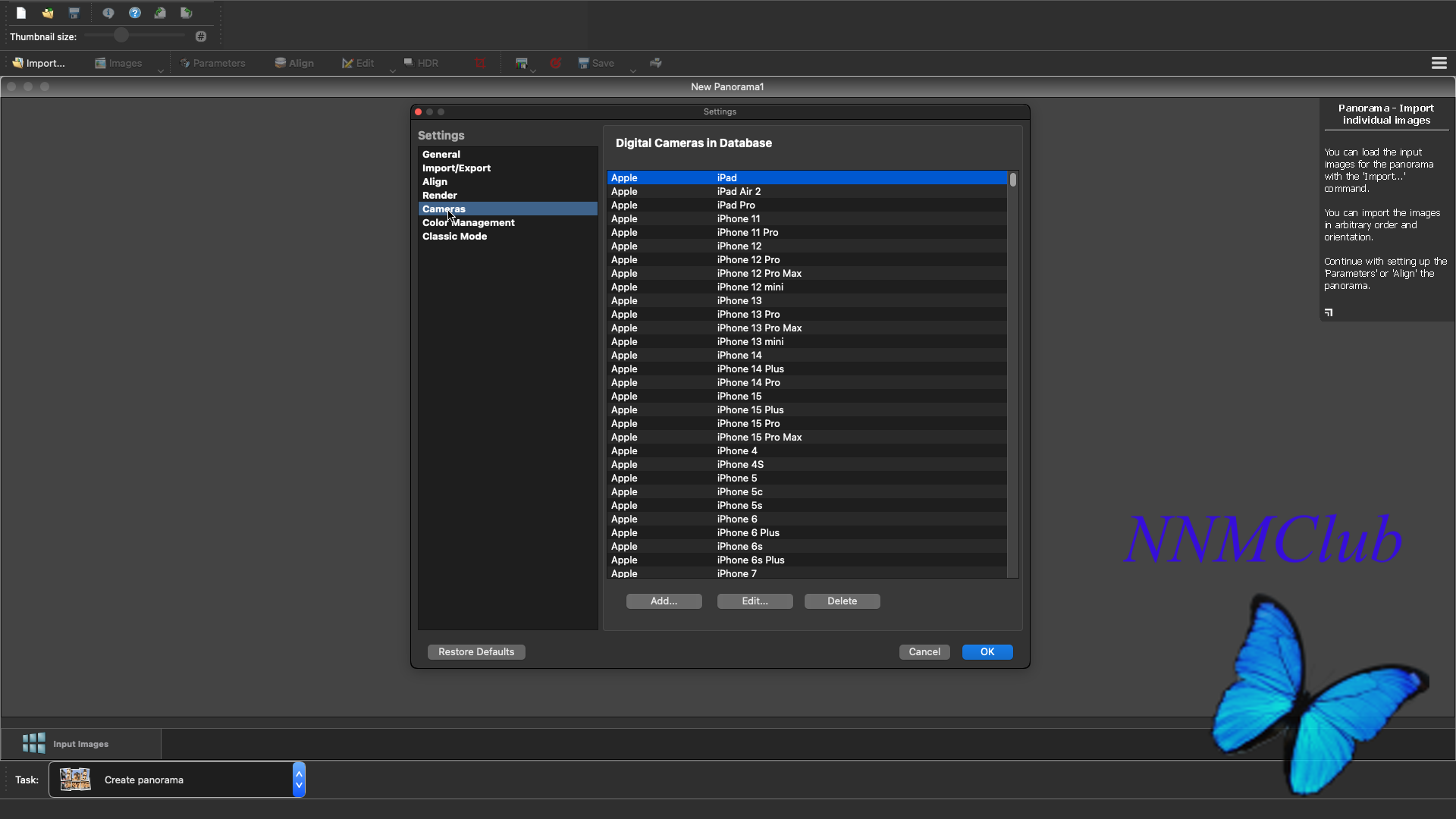Click the grid hash icon beside thumbnail slider
Viewport: 1456px width, 819px height.
201,36
